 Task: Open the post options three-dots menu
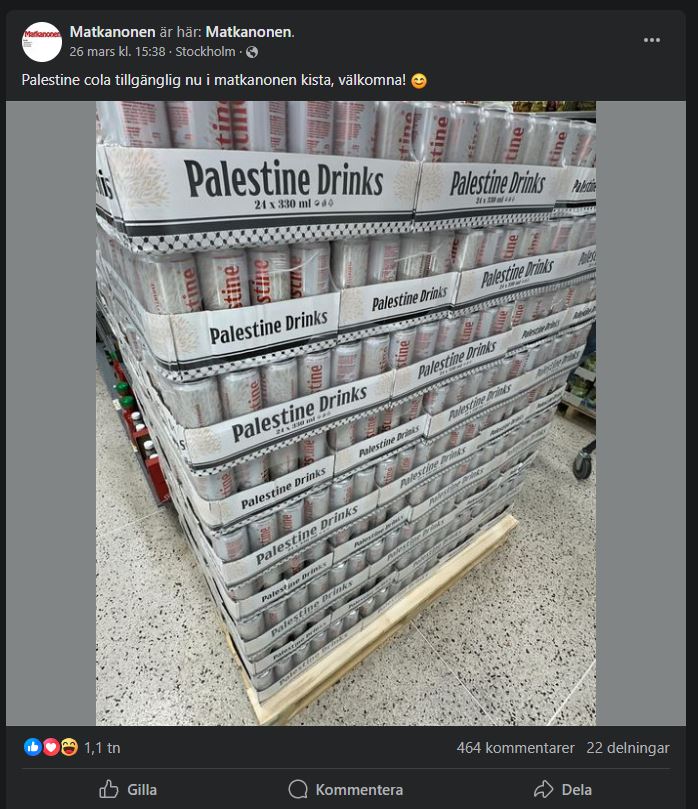pos(652,40)
